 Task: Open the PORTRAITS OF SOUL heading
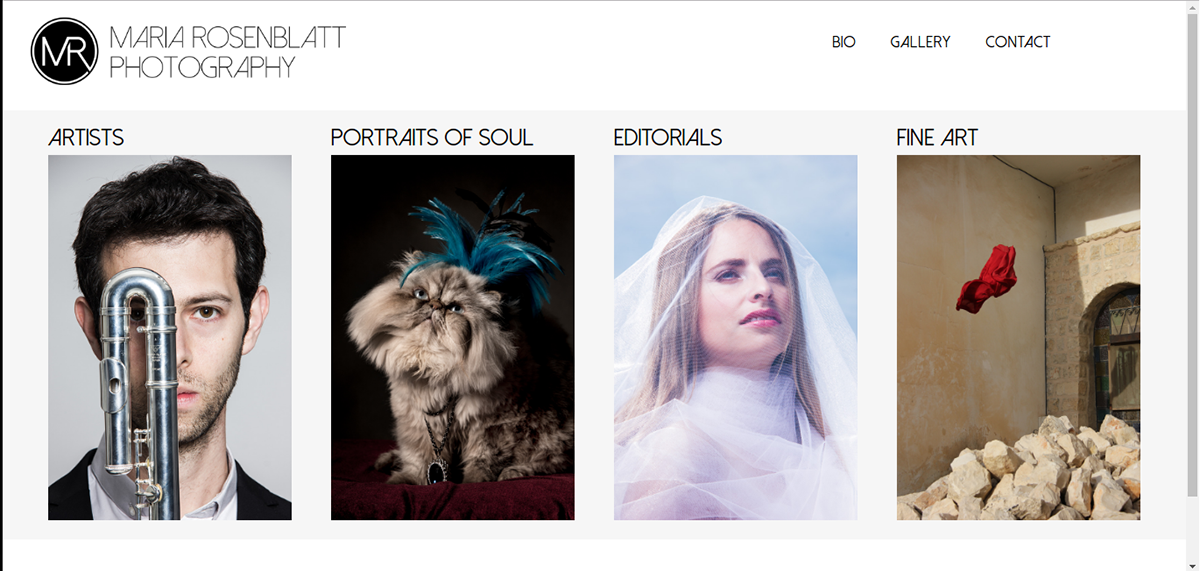(432, 138)
